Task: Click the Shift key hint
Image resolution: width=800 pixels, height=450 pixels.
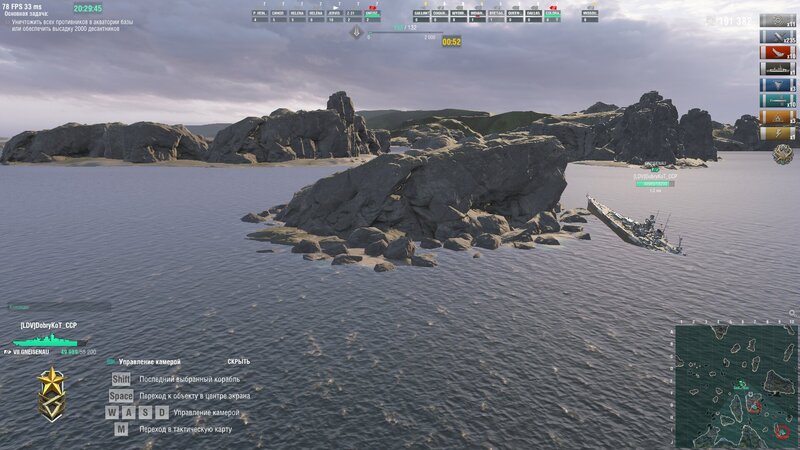Action: coord(121,379)
